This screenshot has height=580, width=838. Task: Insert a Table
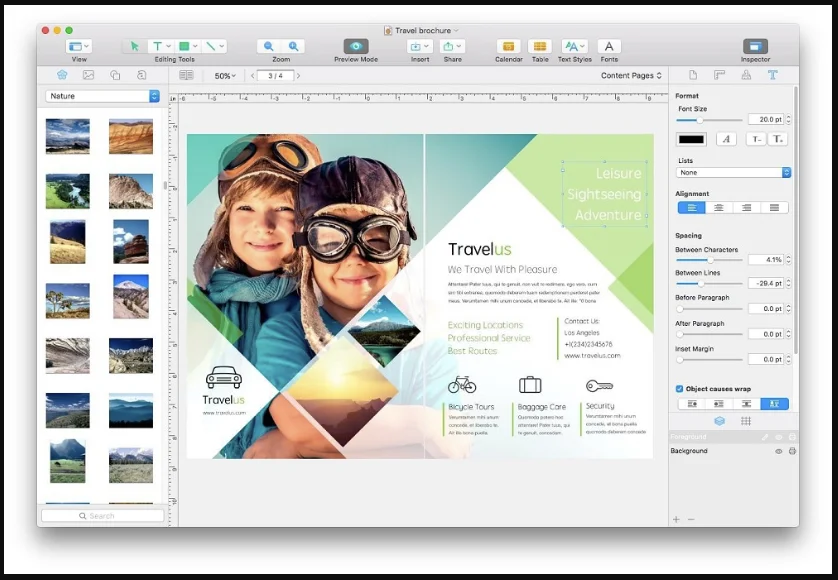(x=540, y=47)
